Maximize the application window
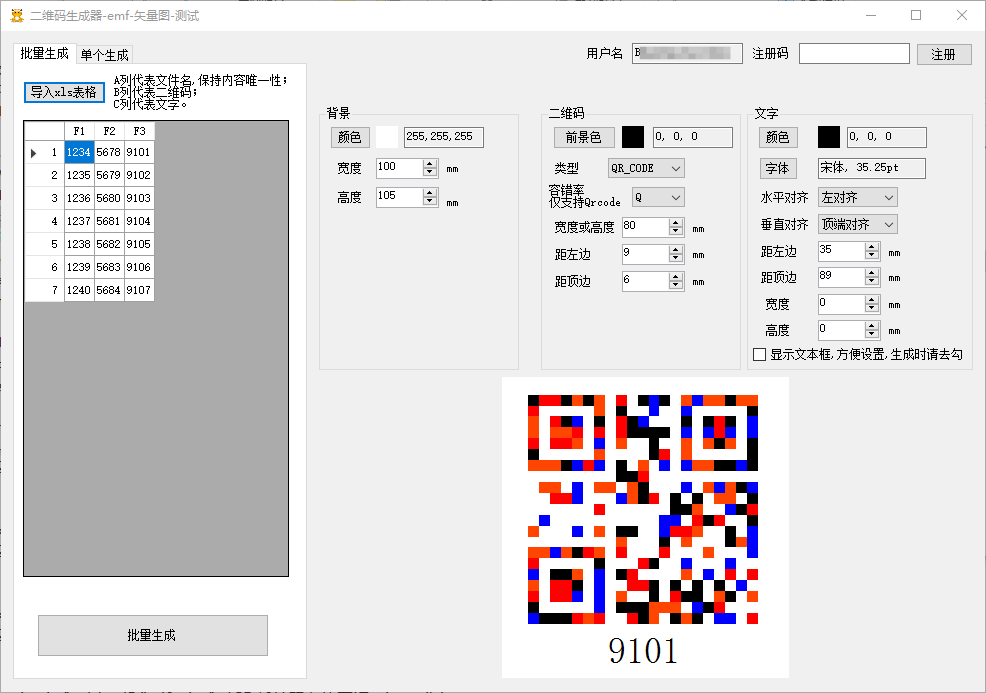Screen dimensions: 986x693 916,15
